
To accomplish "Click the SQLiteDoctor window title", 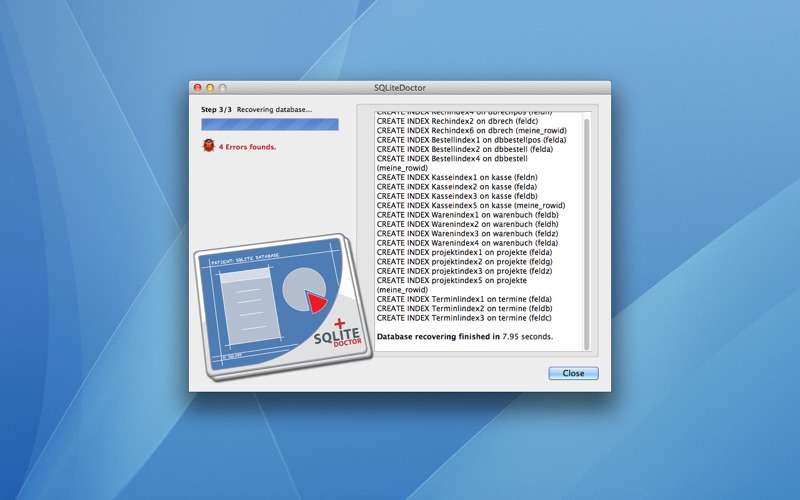I will coord(399,88).
